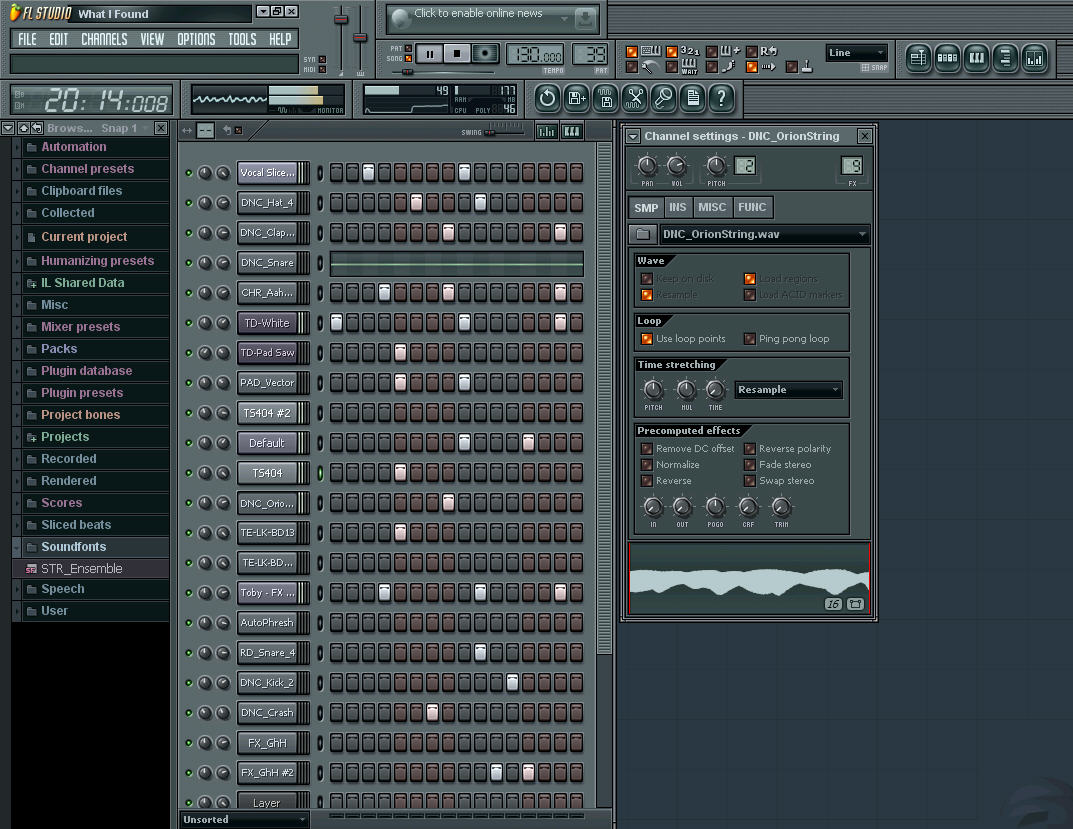Viewport: 1073px width, 829px height.
Task: Click the online news download icon
Action: click(x=585, y=19)
